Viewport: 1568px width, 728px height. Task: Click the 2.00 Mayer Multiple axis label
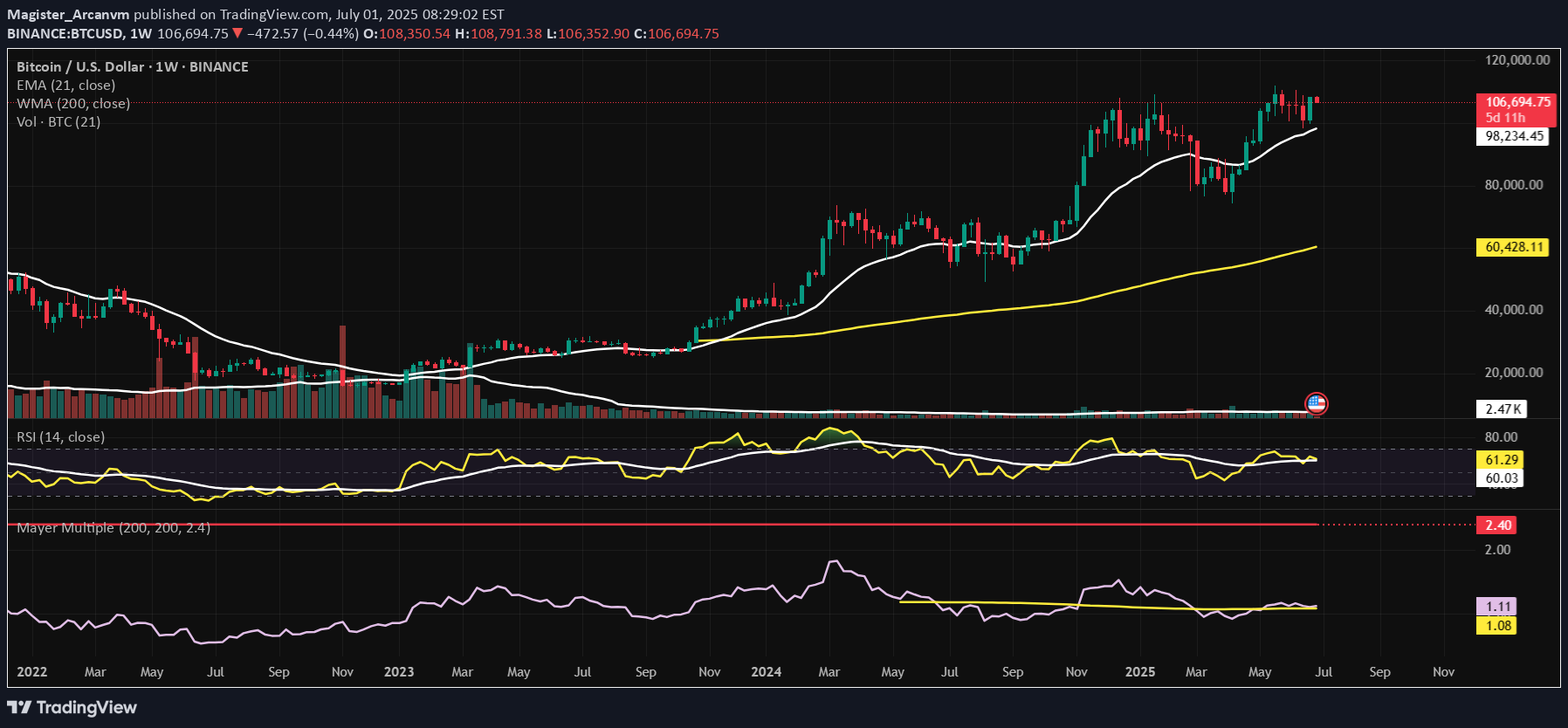tap(1497, 550)
